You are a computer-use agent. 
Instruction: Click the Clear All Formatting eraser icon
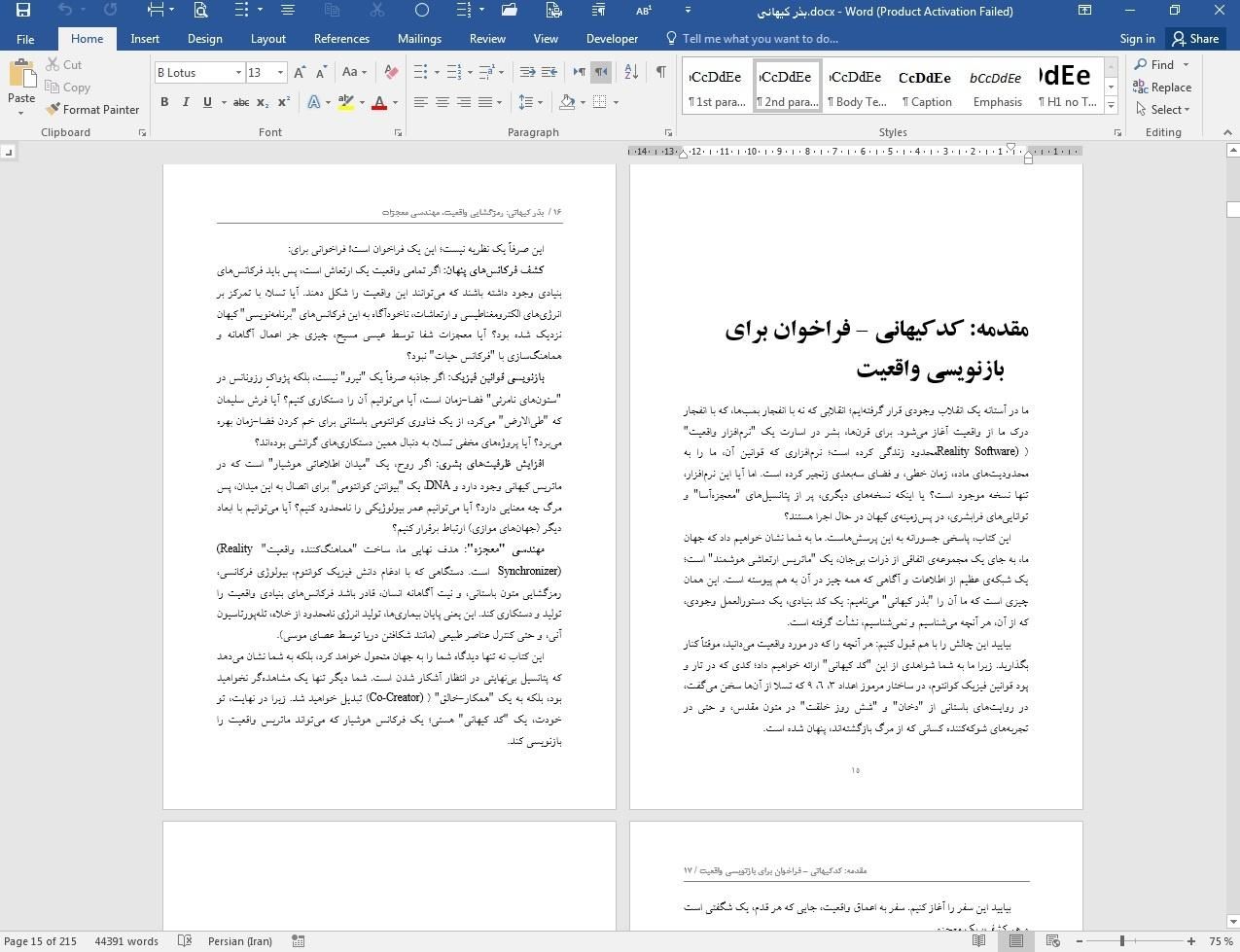(391, 72)
